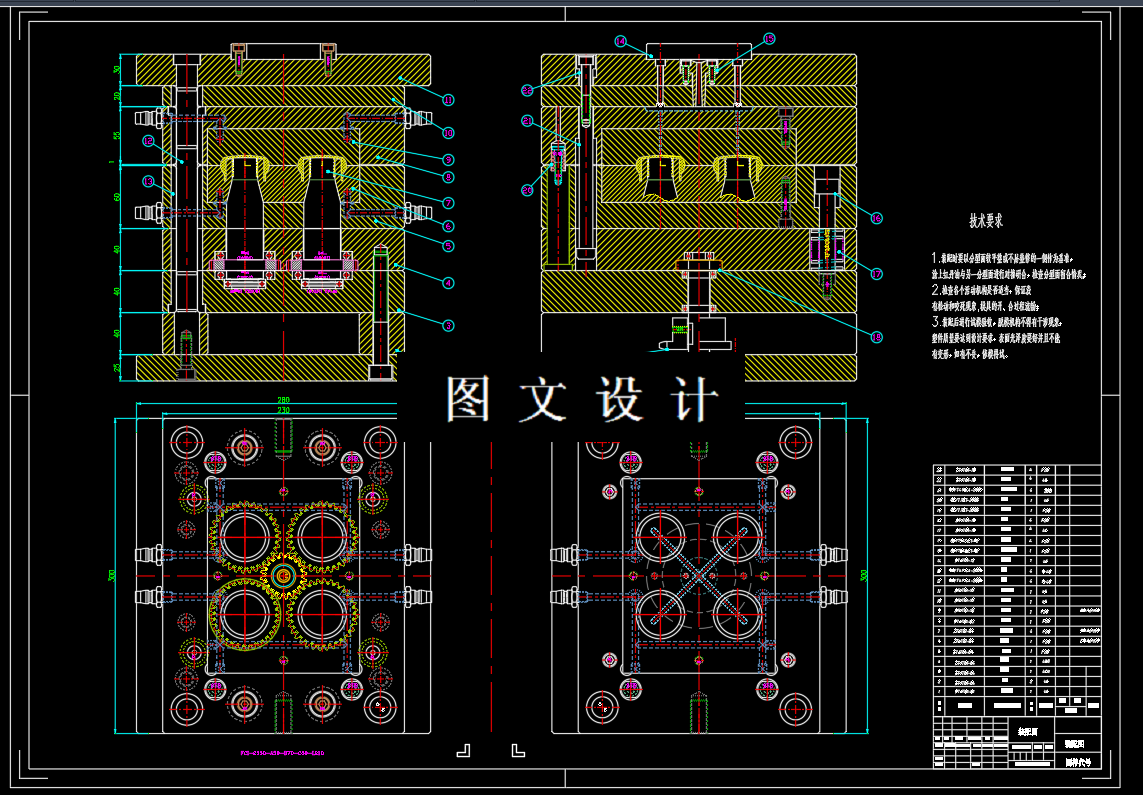Select the 60 height dimension text
The height and width of the screenshot is (795, 1143).
[117, 197]
